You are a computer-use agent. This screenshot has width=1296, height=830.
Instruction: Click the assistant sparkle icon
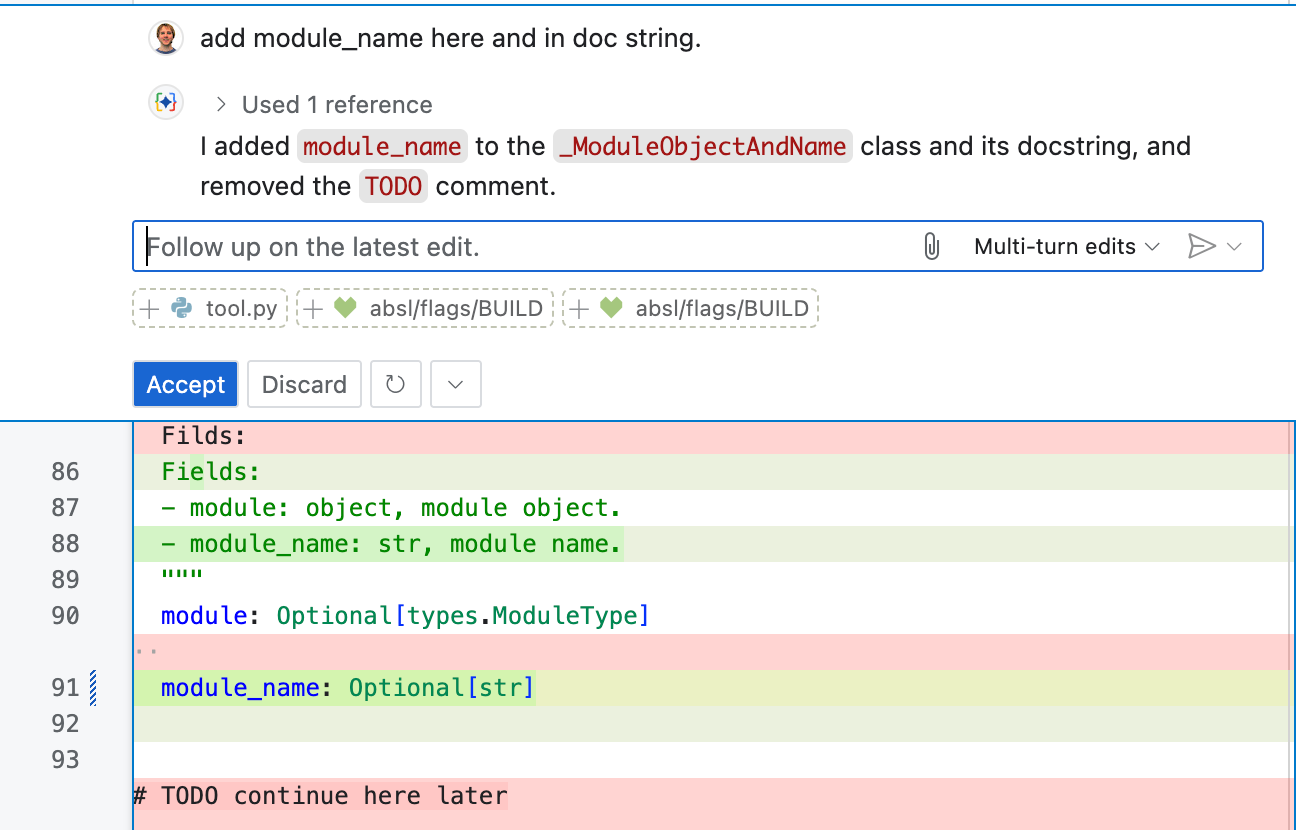[x=166, y=103]
